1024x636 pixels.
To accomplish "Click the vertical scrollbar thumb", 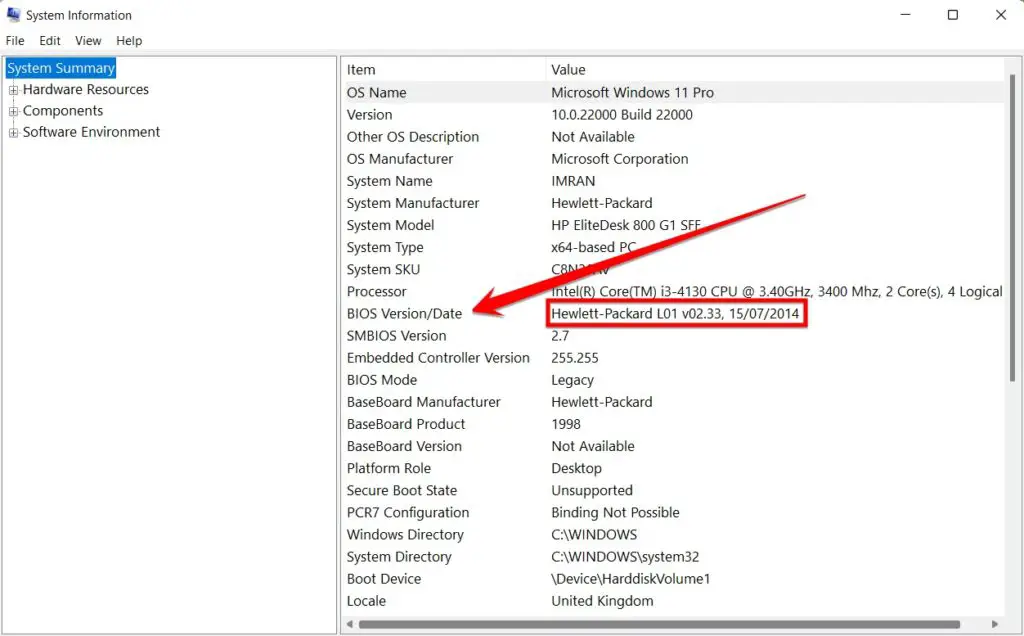I will click(x=1012, y=229).
